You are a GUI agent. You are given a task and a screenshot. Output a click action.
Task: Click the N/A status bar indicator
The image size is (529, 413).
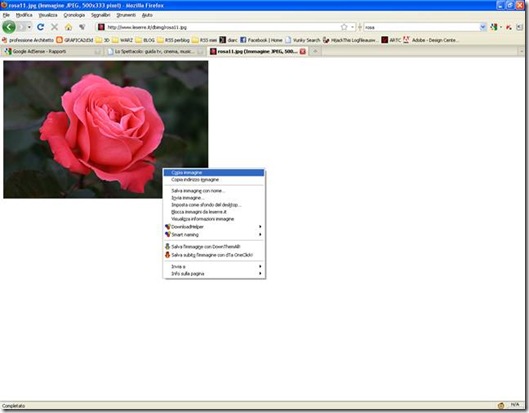click(514, 405)
